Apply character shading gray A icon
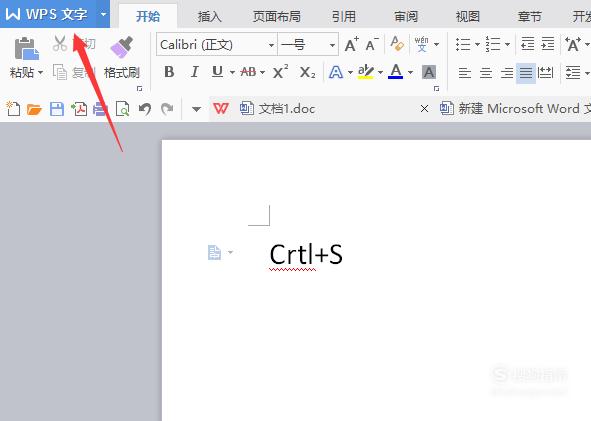 (429, 72)
